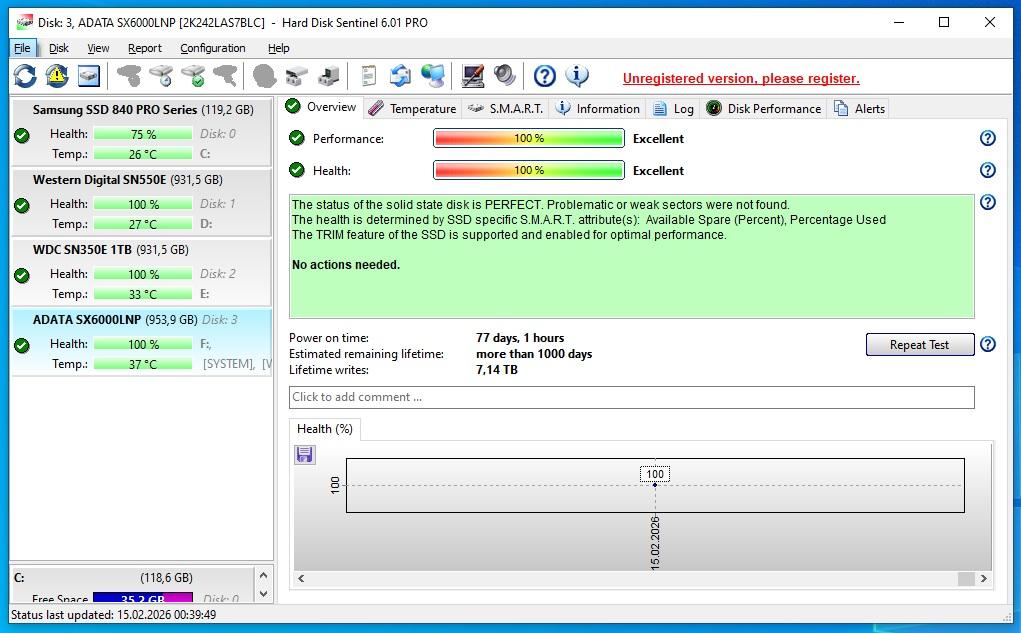Click the globe network toolbar icon
The height and width of the screenshot is (633, 1021).
433,76
